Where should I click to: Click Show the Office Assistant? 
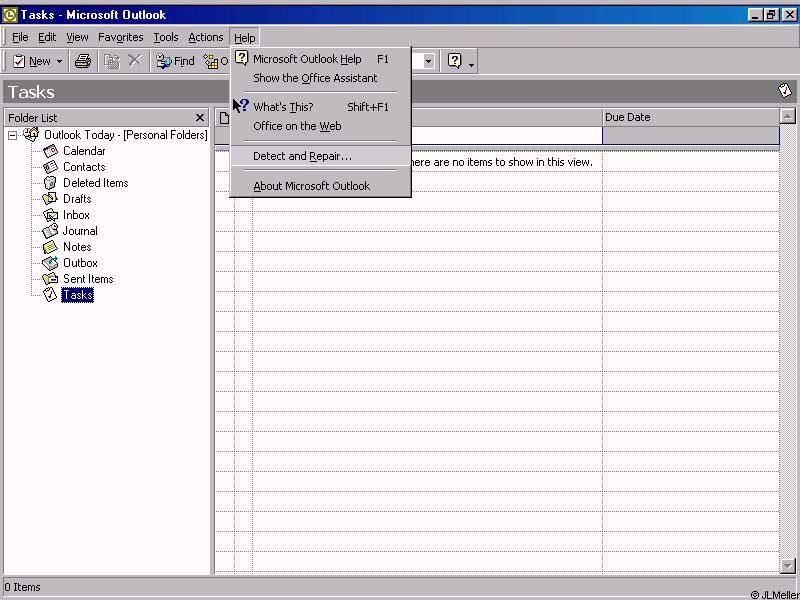tap(315, 78)
